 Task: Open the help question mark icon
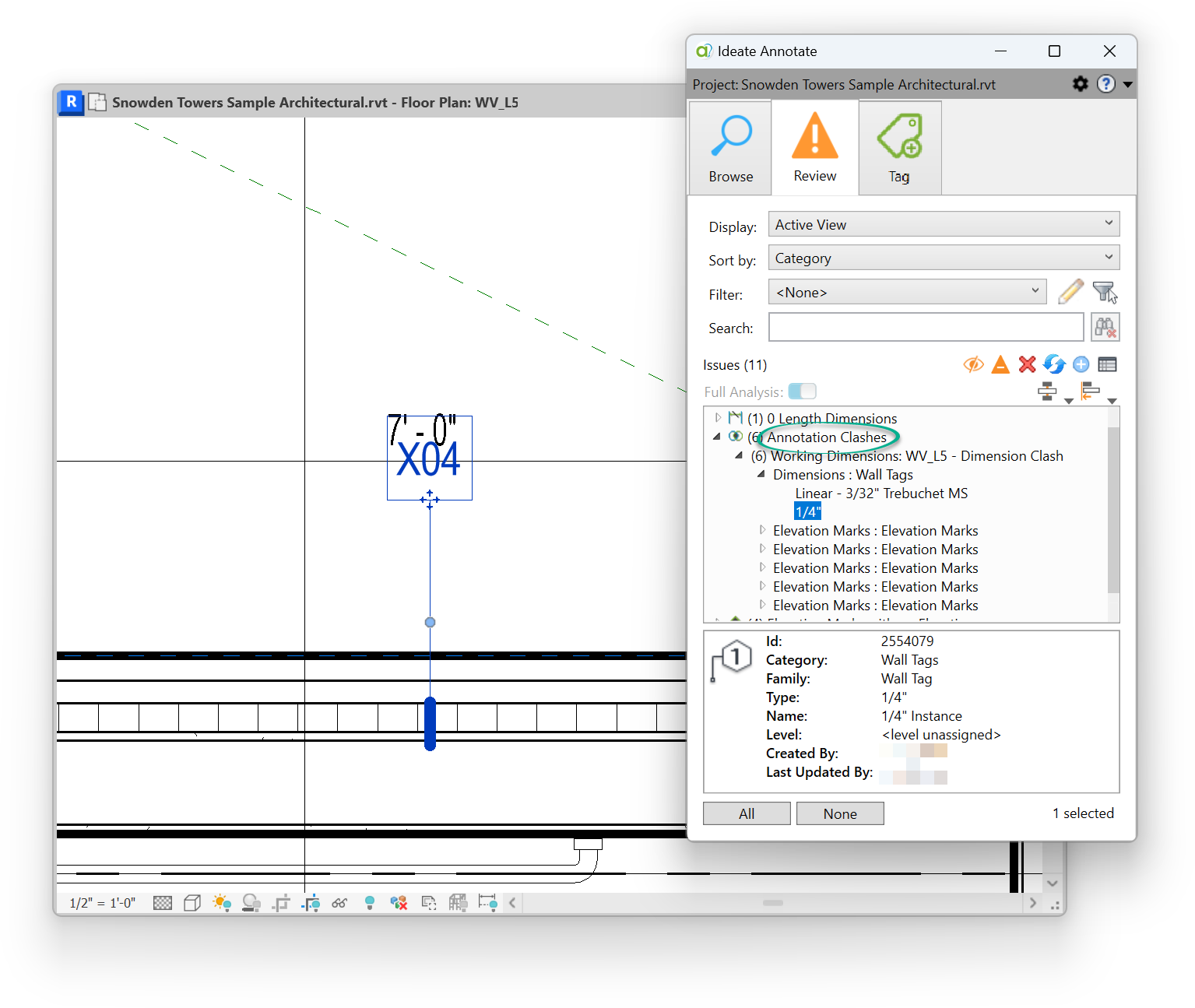click(x=1105, y=83)
